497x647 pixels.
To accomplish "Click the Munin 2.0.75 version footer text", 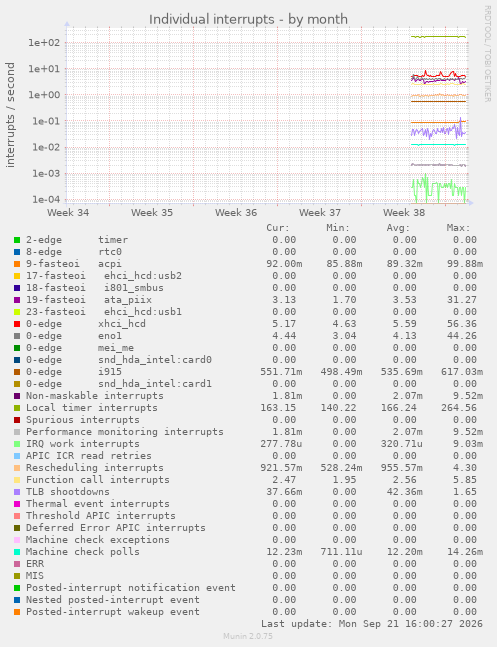I will 248,636.
